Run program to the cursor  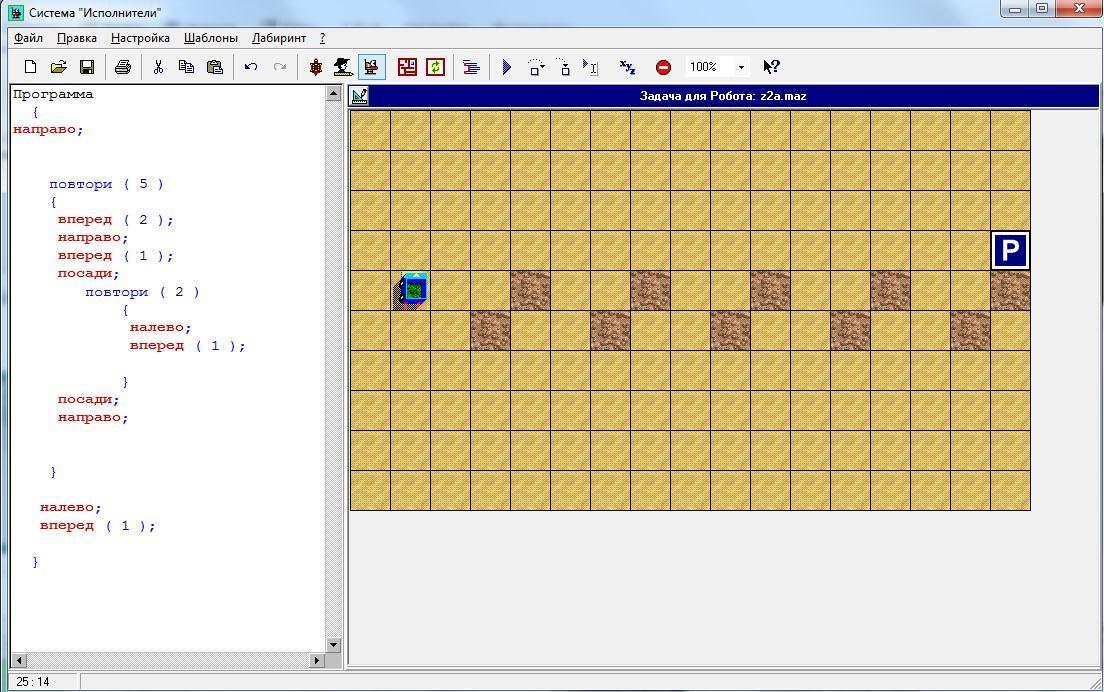pos(591,67)
